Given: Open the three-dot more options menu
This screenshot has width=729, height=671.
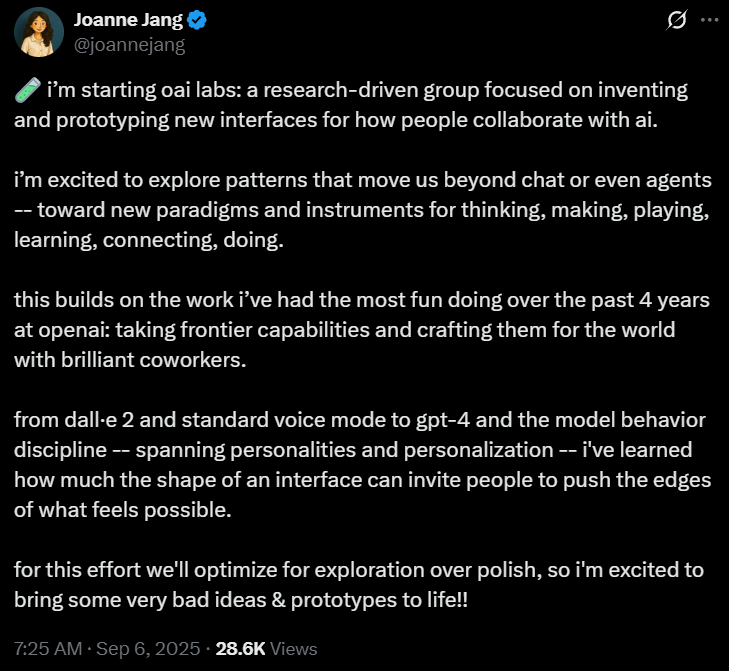Looking at the screenshot, I should point(709,20).
